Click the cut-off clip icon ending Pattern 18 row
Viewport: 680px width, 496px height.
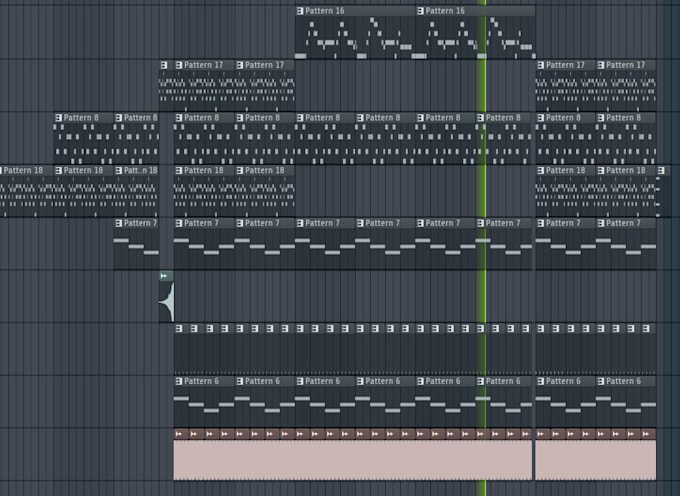coord(661,170)
